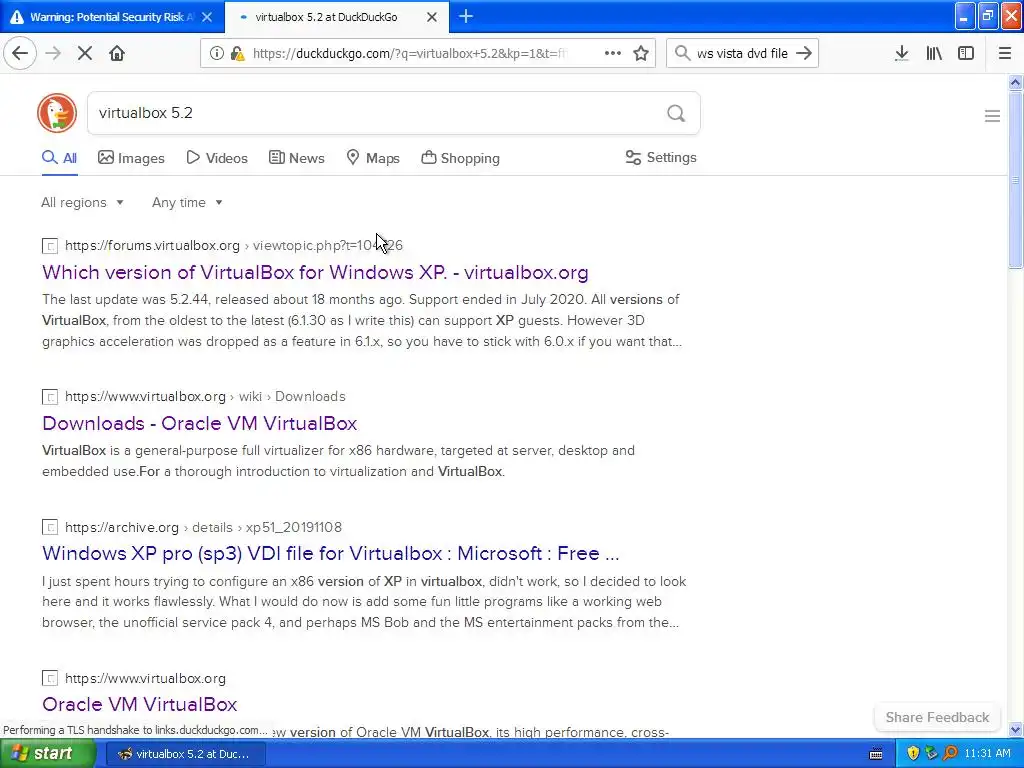This screenshot has height=768, width=1024.
Task: Click the keyboard icon in the taskbar
Action: [876, 754]
